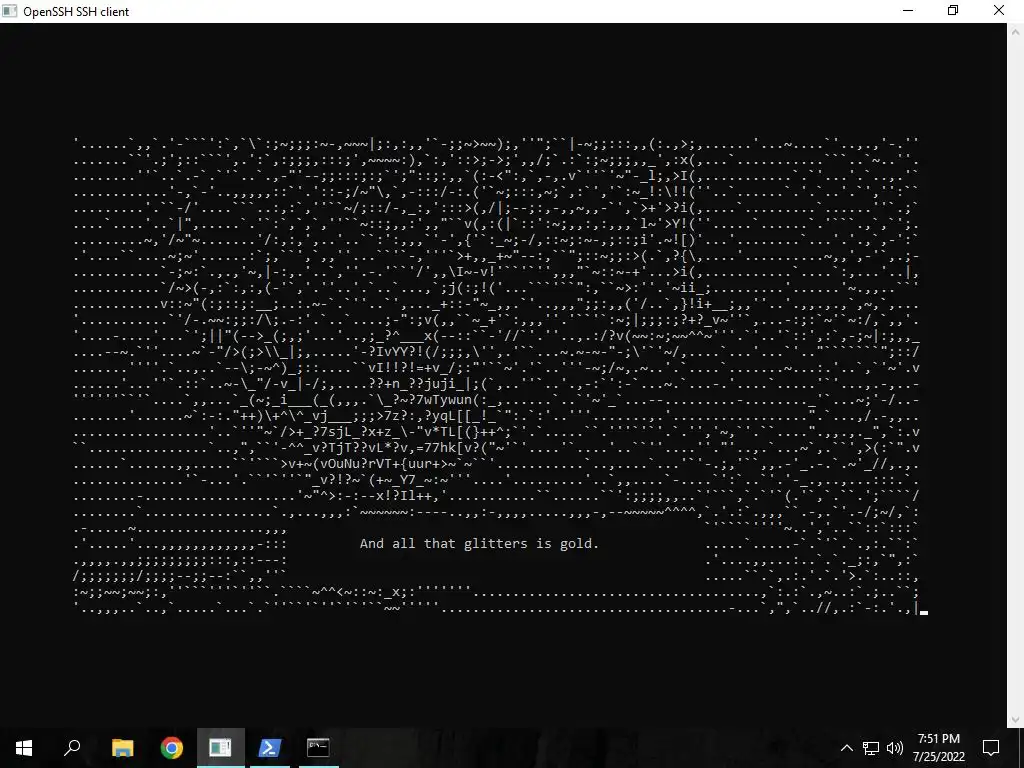Image resolution: width=1024 pixels, height=768 pixels.
Task: Select the taskbar app left of PowerShell
Action: [x=221, y=748]
